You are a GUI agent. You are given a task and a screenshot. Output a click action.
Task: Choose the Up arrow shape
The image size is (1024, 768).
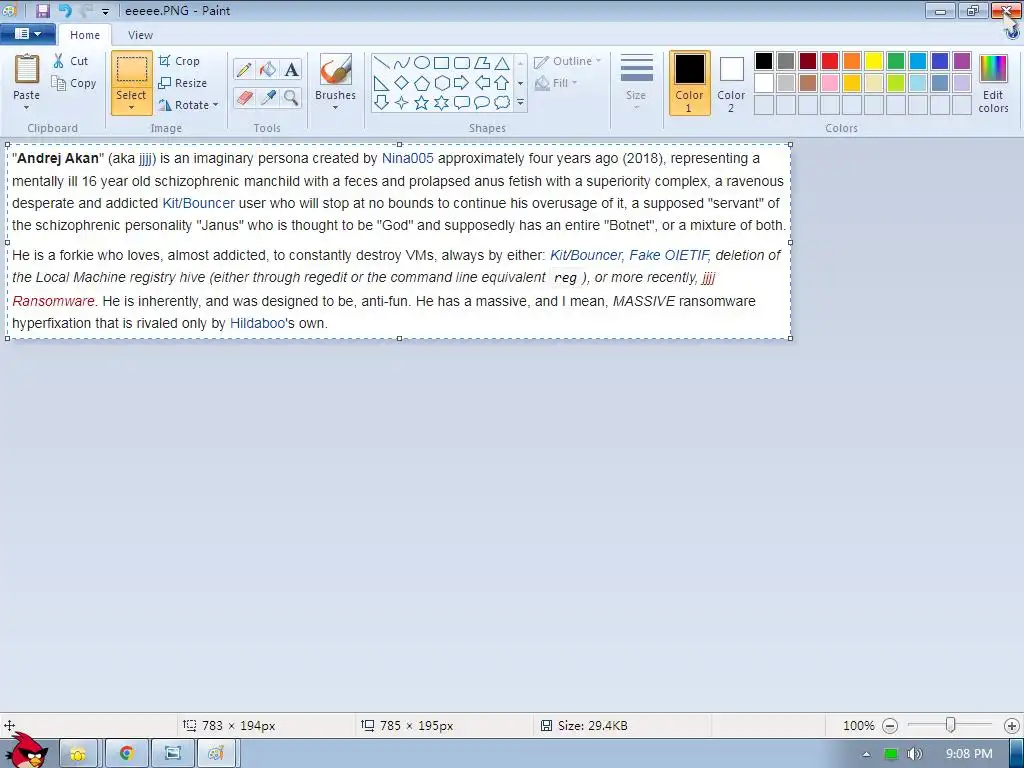click(502, 83)
